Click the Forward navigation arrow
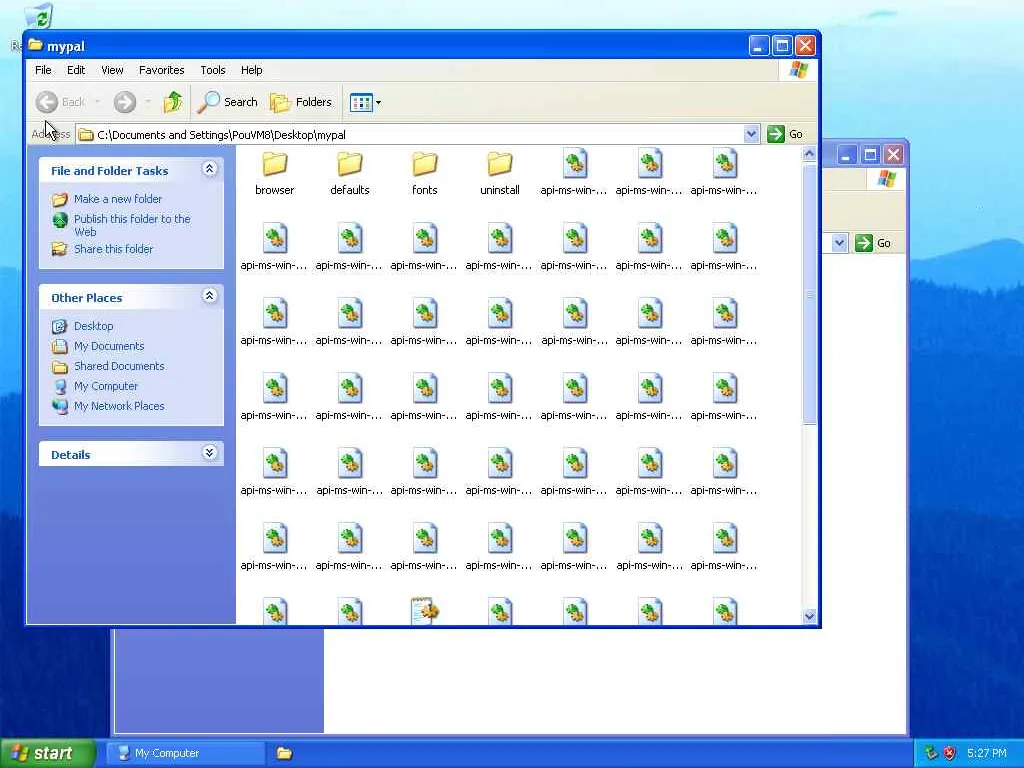This screenshot has width=1024, height=768. tap(125, 102)
